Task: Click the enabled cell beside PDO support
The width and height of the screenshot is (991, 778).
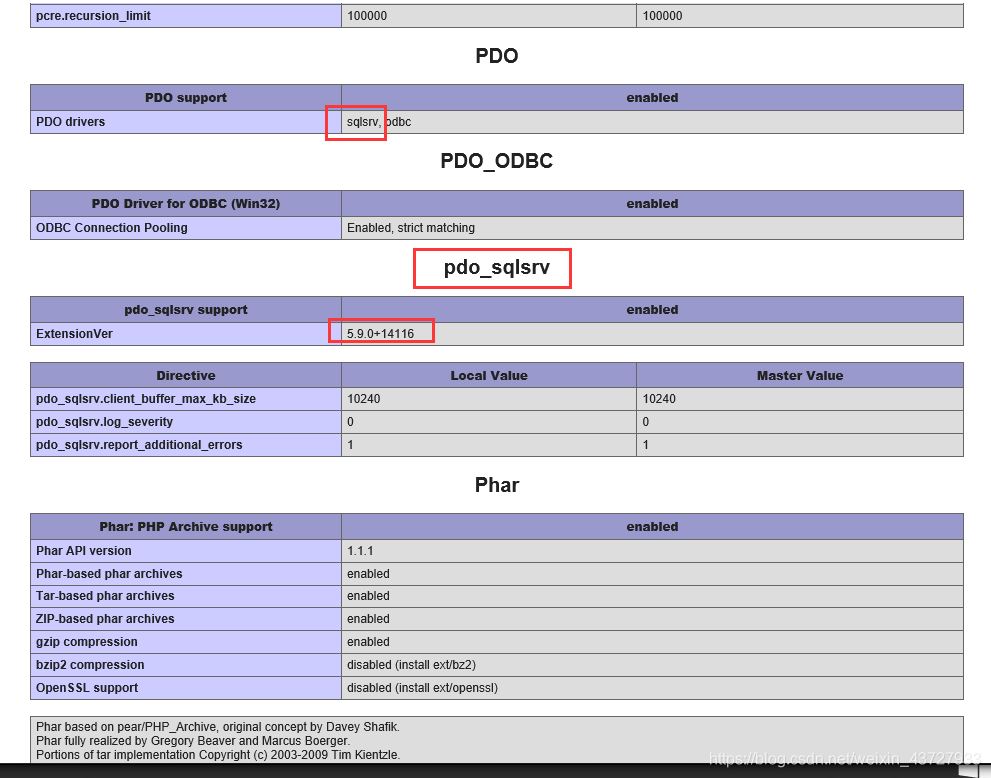Action: click(x=651, y=97)
